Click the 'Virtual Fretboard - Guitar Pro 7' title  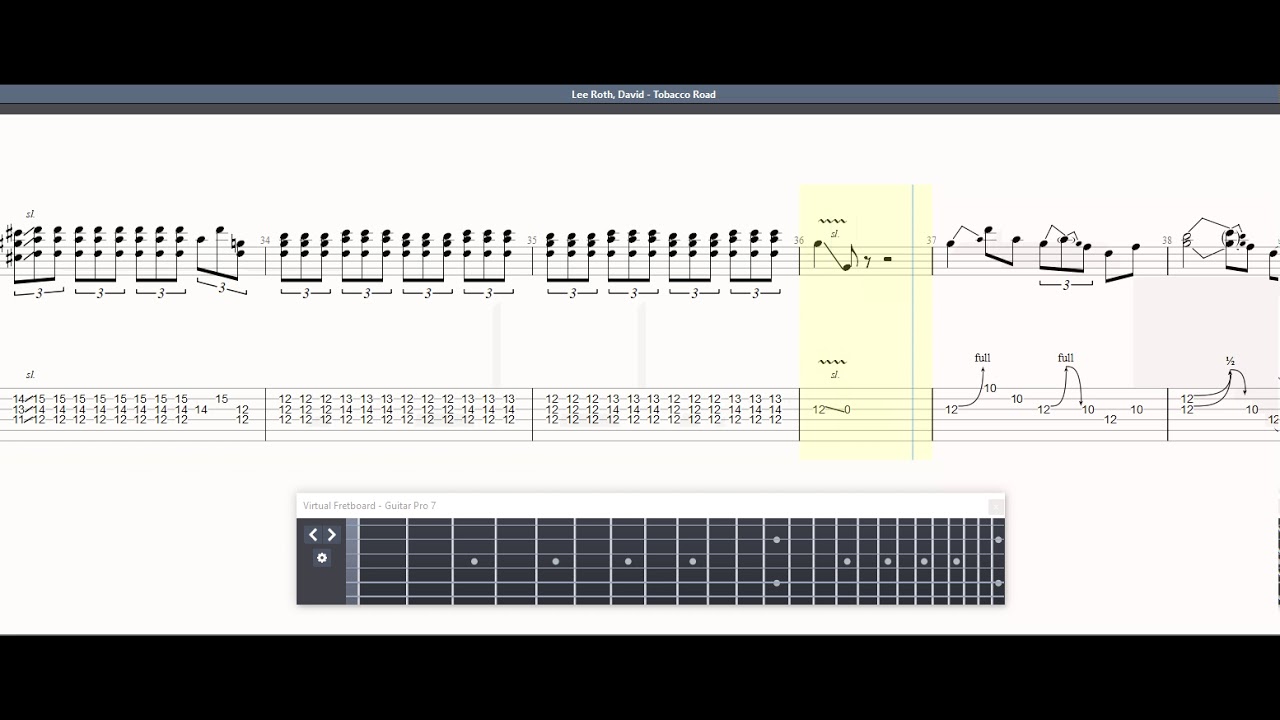[x=370, y=506]
